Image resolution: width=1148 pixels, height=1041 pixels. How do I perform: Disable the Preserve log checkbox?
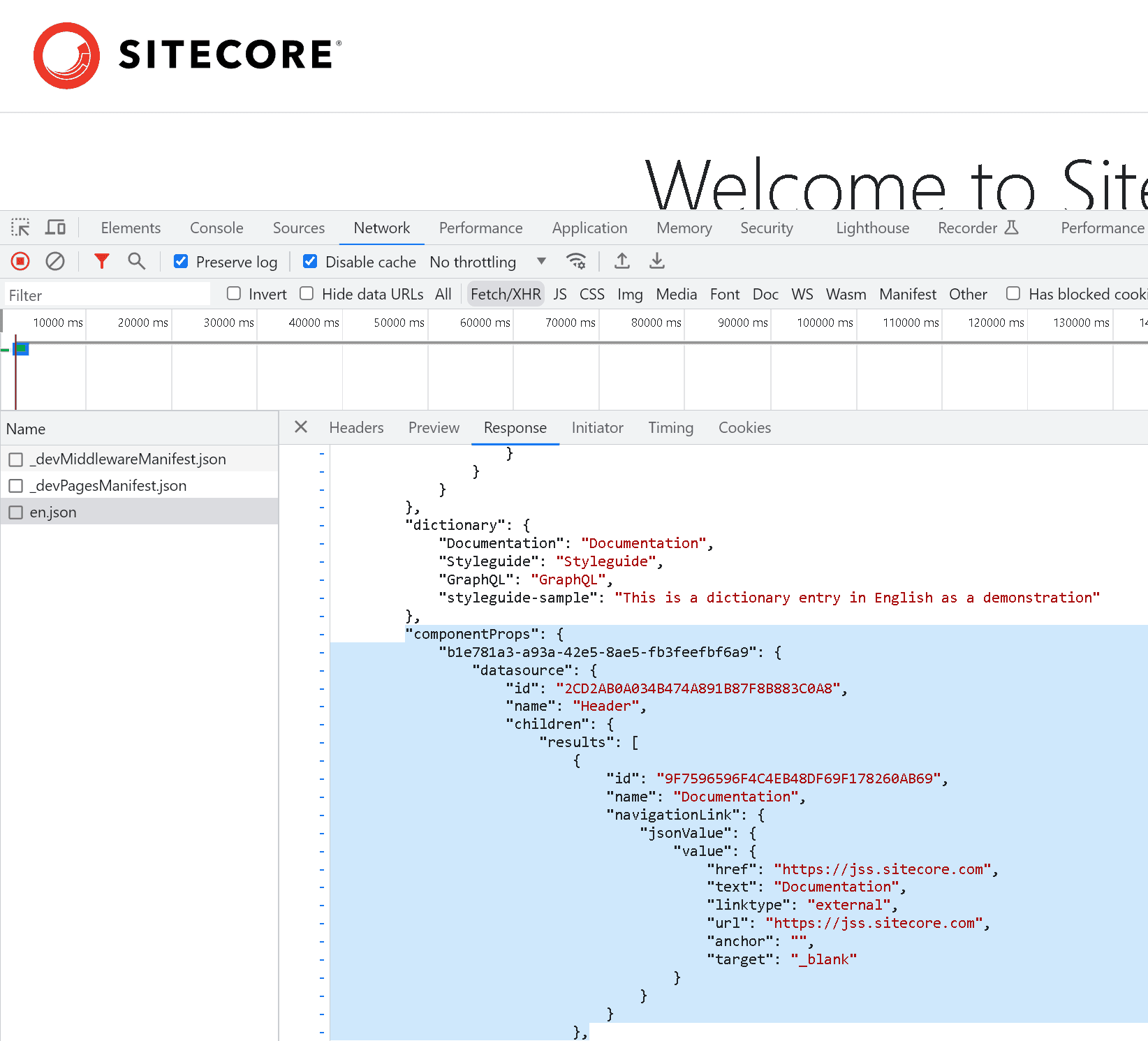tap(181, 262)
